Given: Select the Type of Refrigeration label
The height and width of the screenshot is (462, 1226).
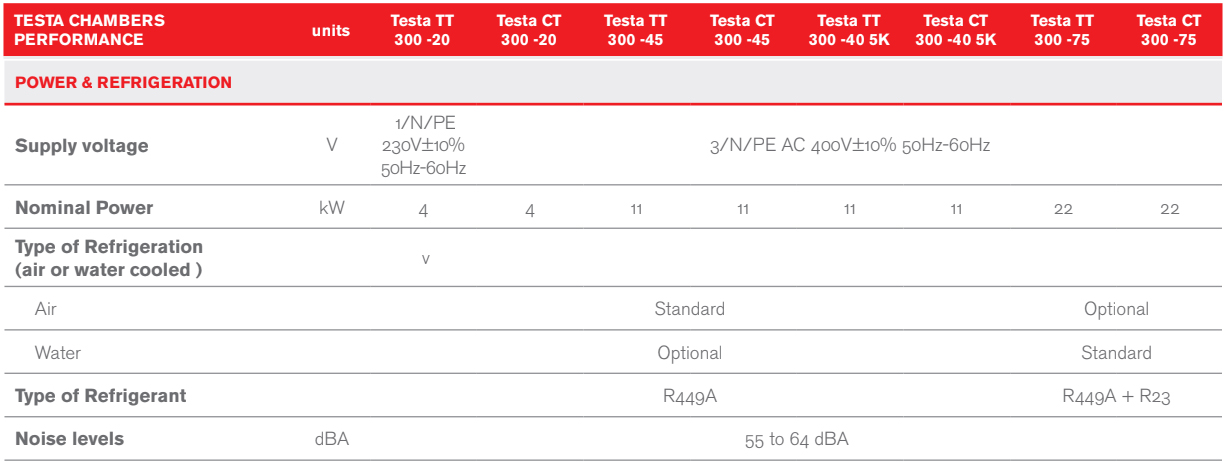Looking at the screenshot, I should click(x=109, y=258).
